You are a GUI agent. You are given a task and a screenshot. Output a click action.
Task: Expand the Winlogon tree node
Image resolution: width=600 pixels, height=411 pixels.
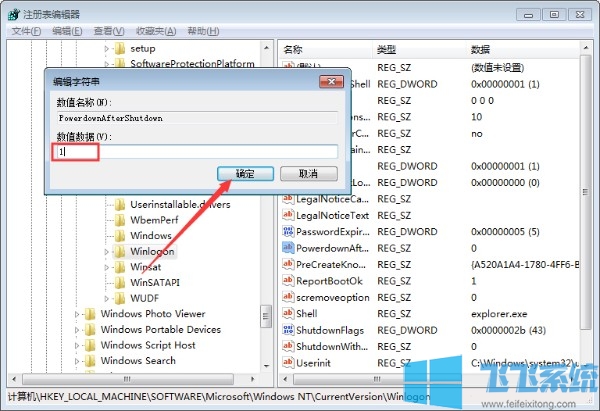107,252
